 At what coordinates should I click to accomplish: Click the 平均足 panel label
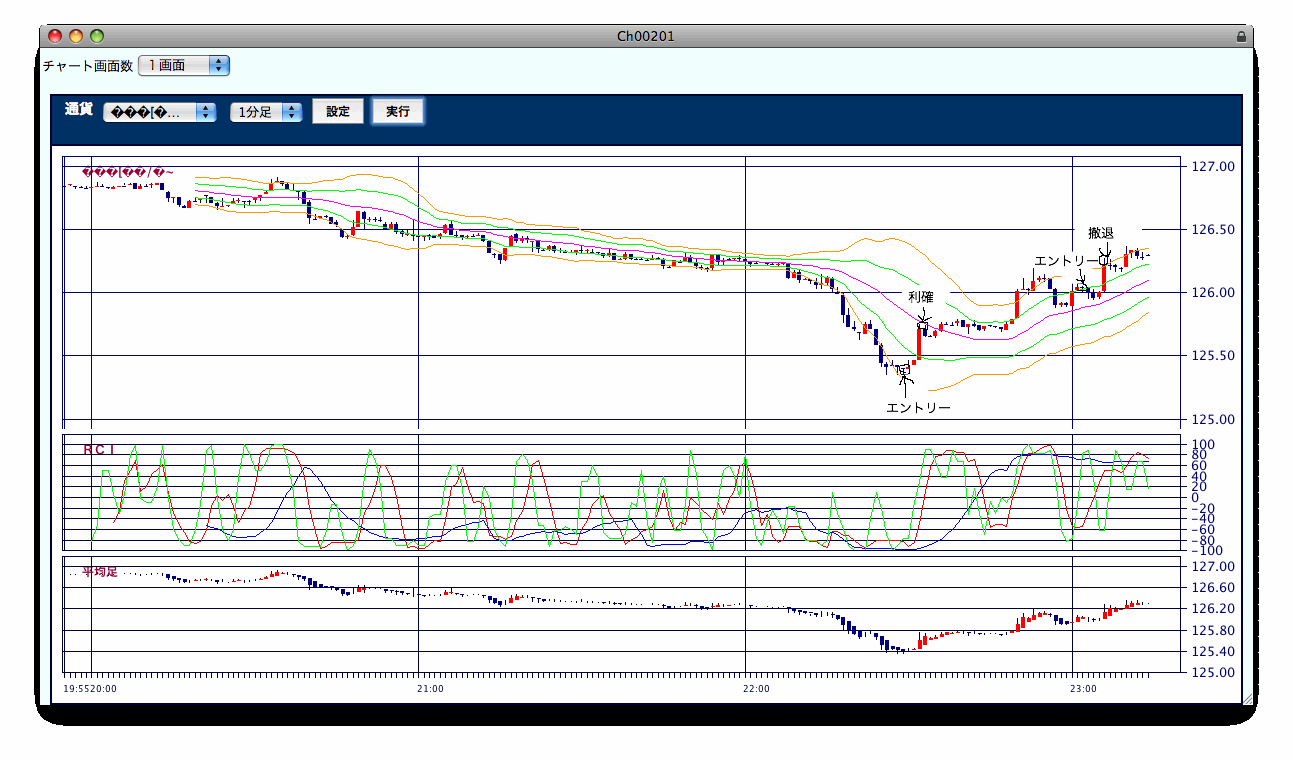point(99,572)
